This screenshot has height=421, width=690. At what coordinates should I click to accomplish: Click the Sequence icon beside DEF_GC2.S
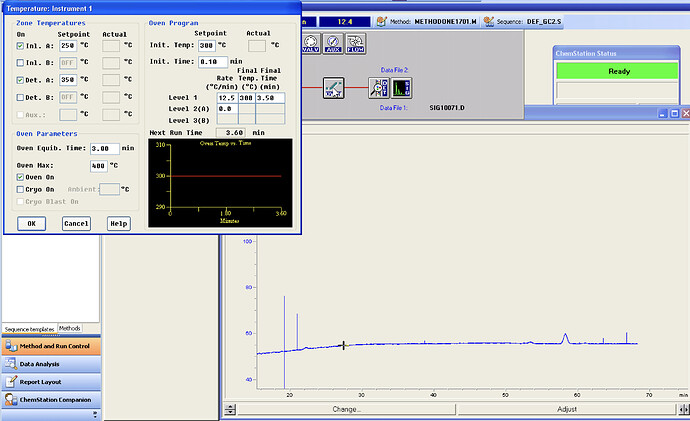point(488,21)
